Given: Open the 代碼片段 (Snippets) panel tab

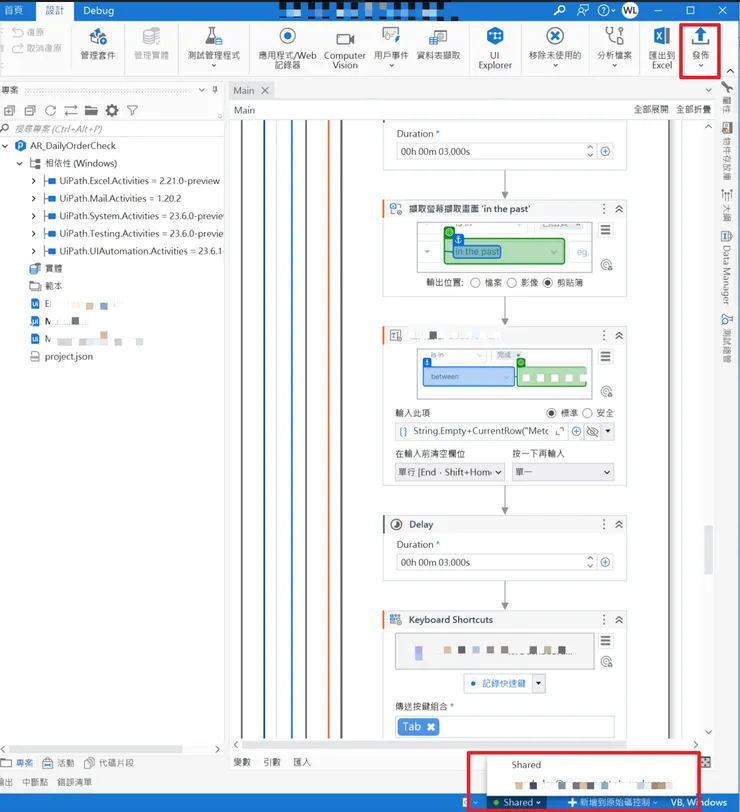Looking at the screenshot, I should click(x=109, y=763).
